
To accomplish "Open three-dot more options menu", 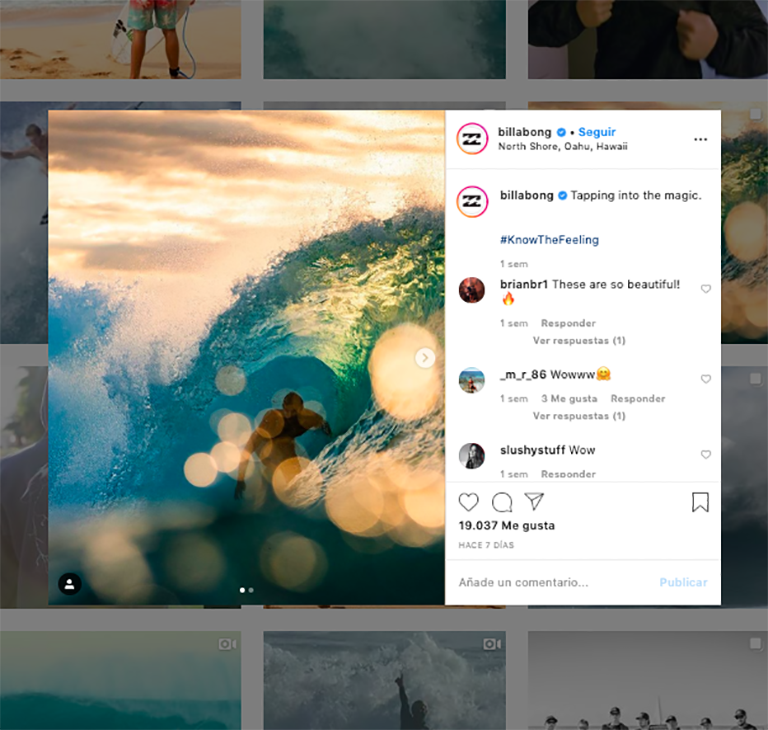I will (x=700, y=139).
